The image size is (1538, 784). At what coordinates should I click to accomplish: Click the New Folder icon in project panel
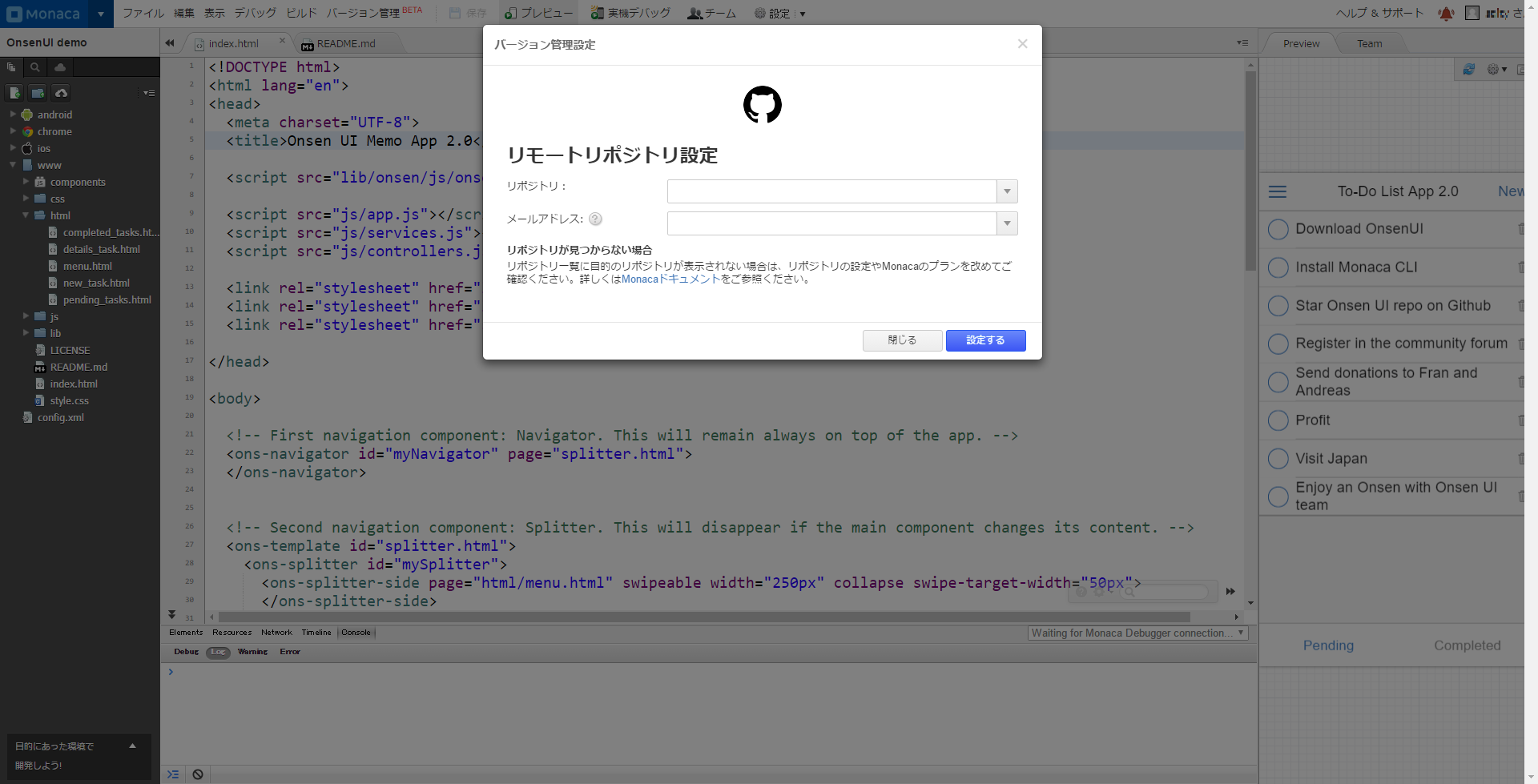[x=38, y=93]
